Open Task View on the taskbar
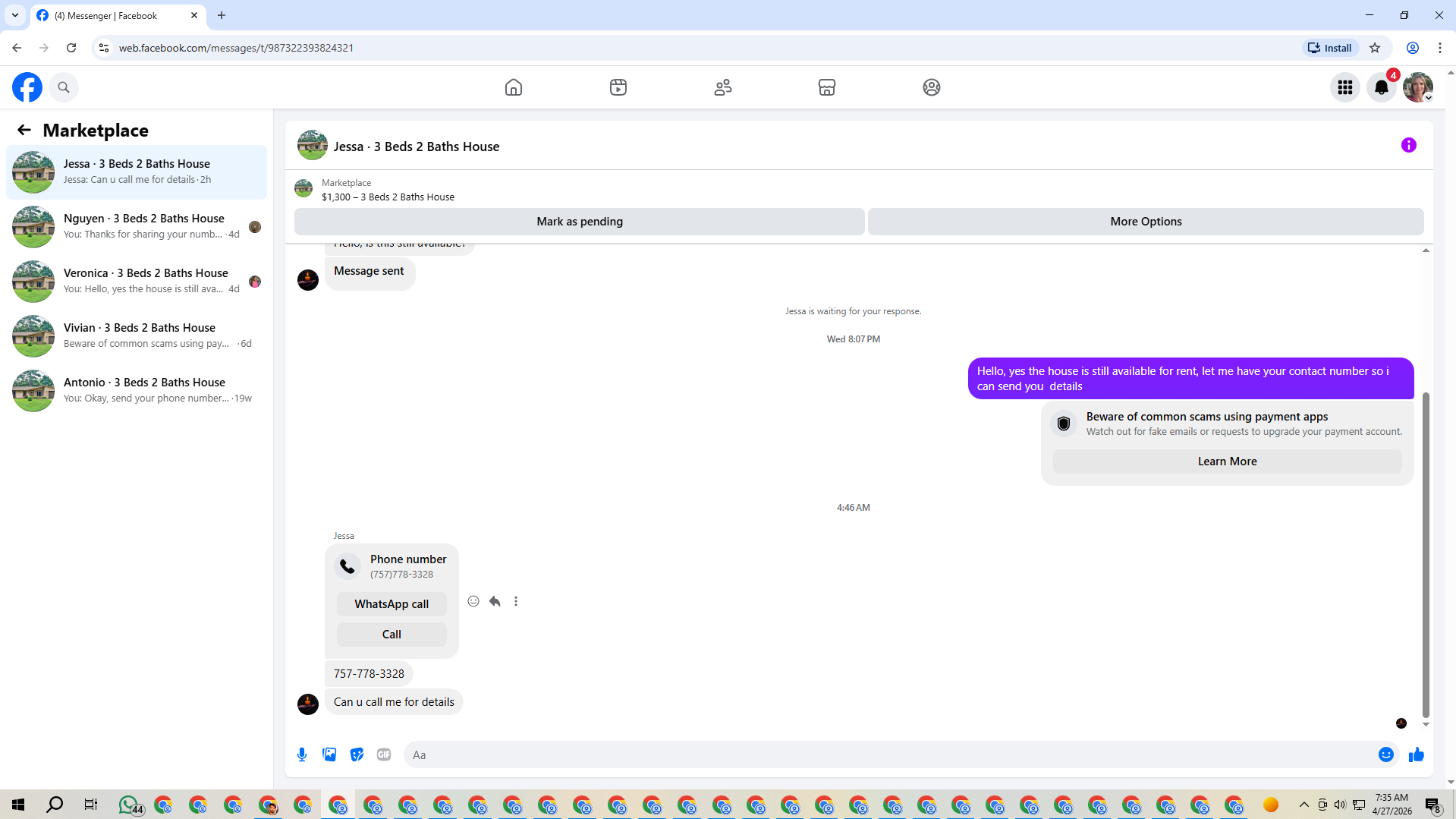The image size is (1456, 819). (x=91, y=805)
